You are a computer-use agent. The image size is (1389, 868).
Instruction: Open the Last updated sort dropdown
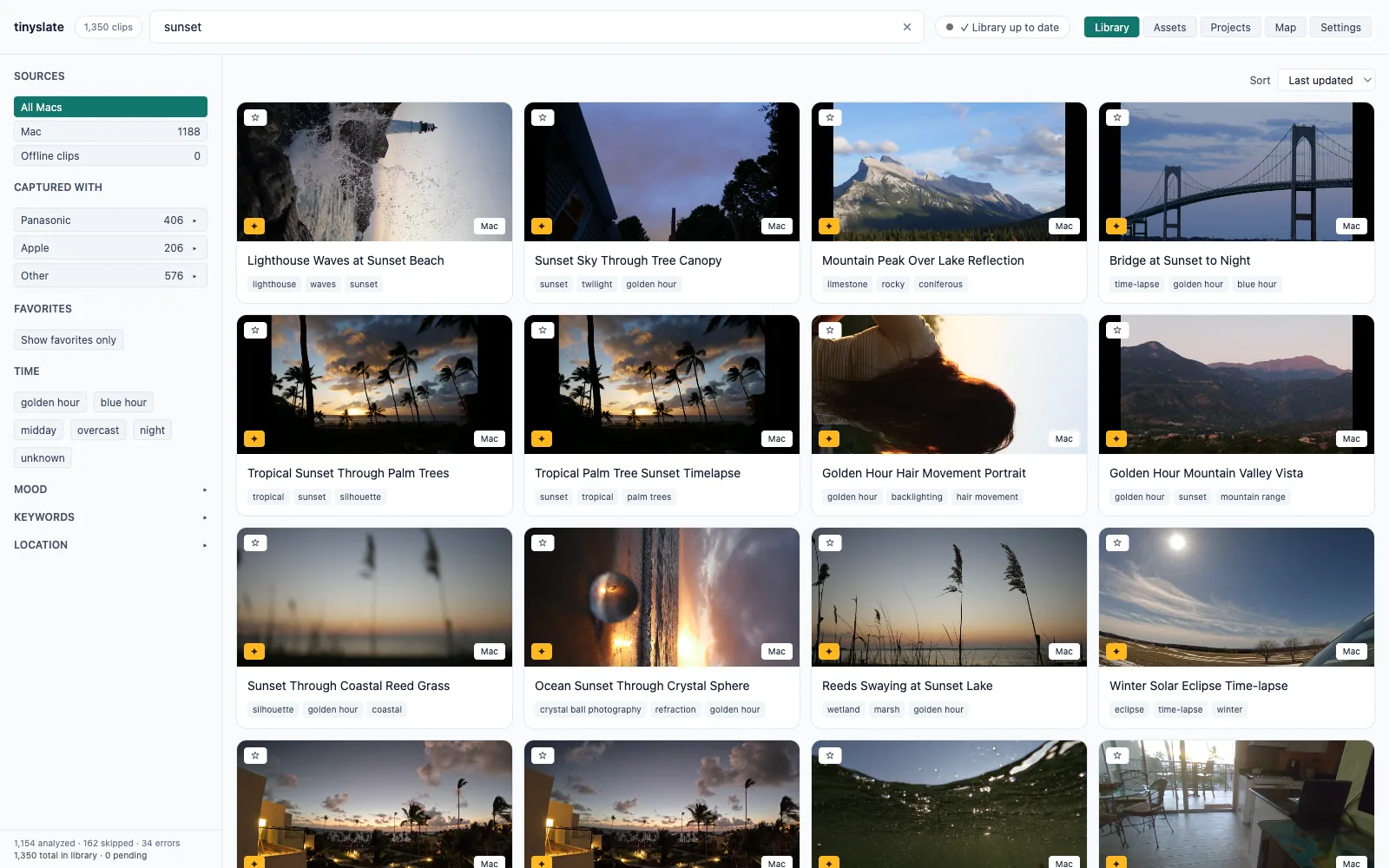[x=1326, y=80]
